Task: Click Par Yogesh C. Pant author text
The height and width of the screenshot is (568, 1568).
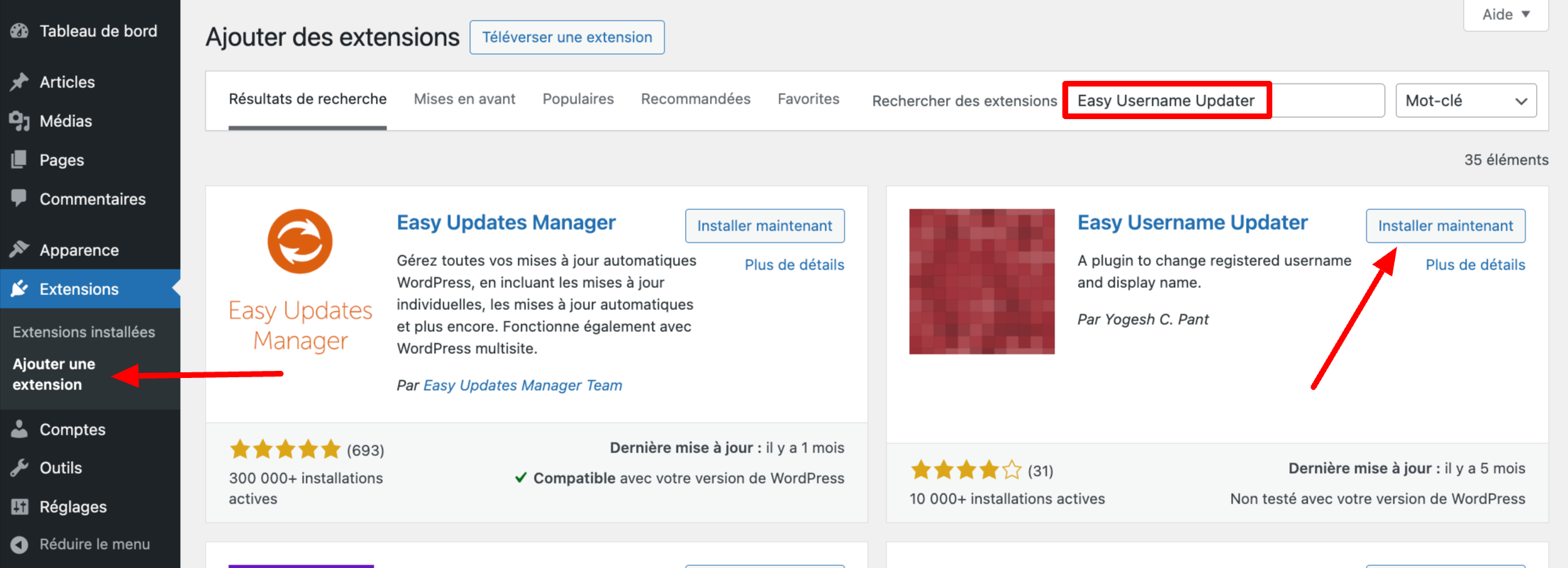Action: coord(1142,319)
